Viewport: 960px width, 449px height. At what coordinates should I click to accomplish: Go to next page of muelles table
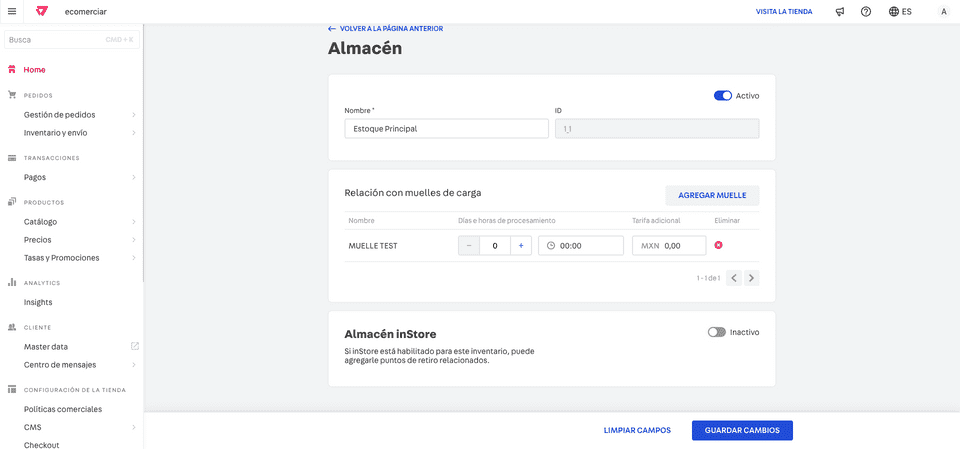click(752, 278)
